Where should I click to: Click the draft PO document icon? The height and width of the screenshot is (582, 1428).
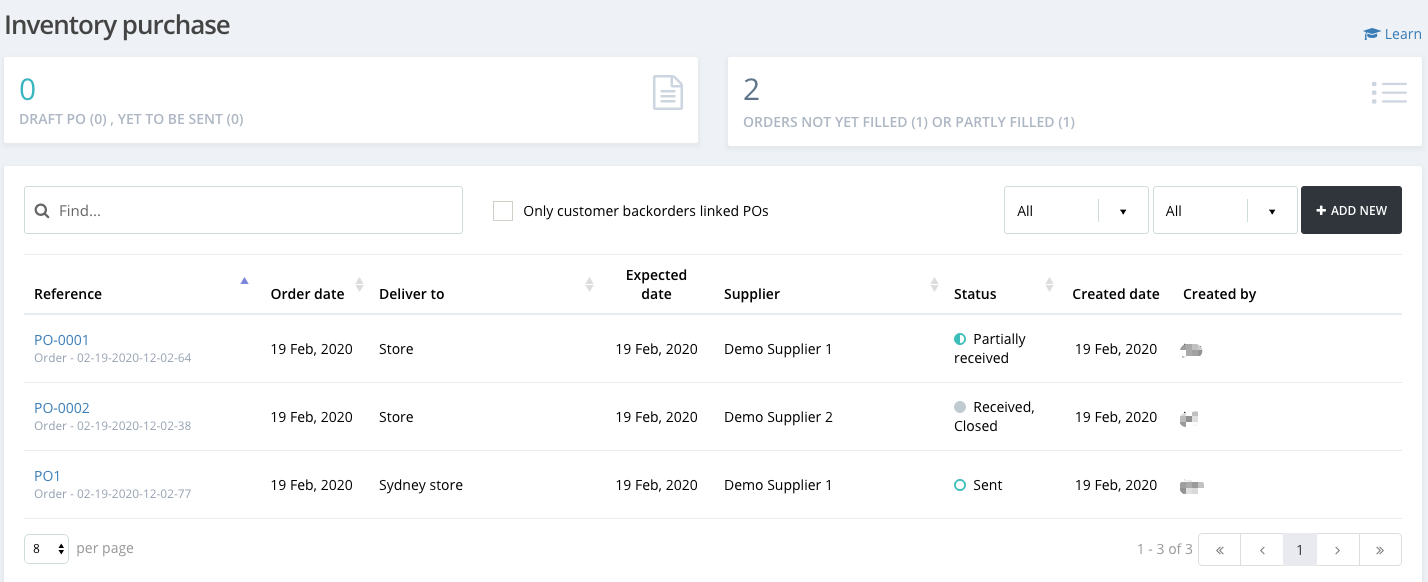pos(667,93)
